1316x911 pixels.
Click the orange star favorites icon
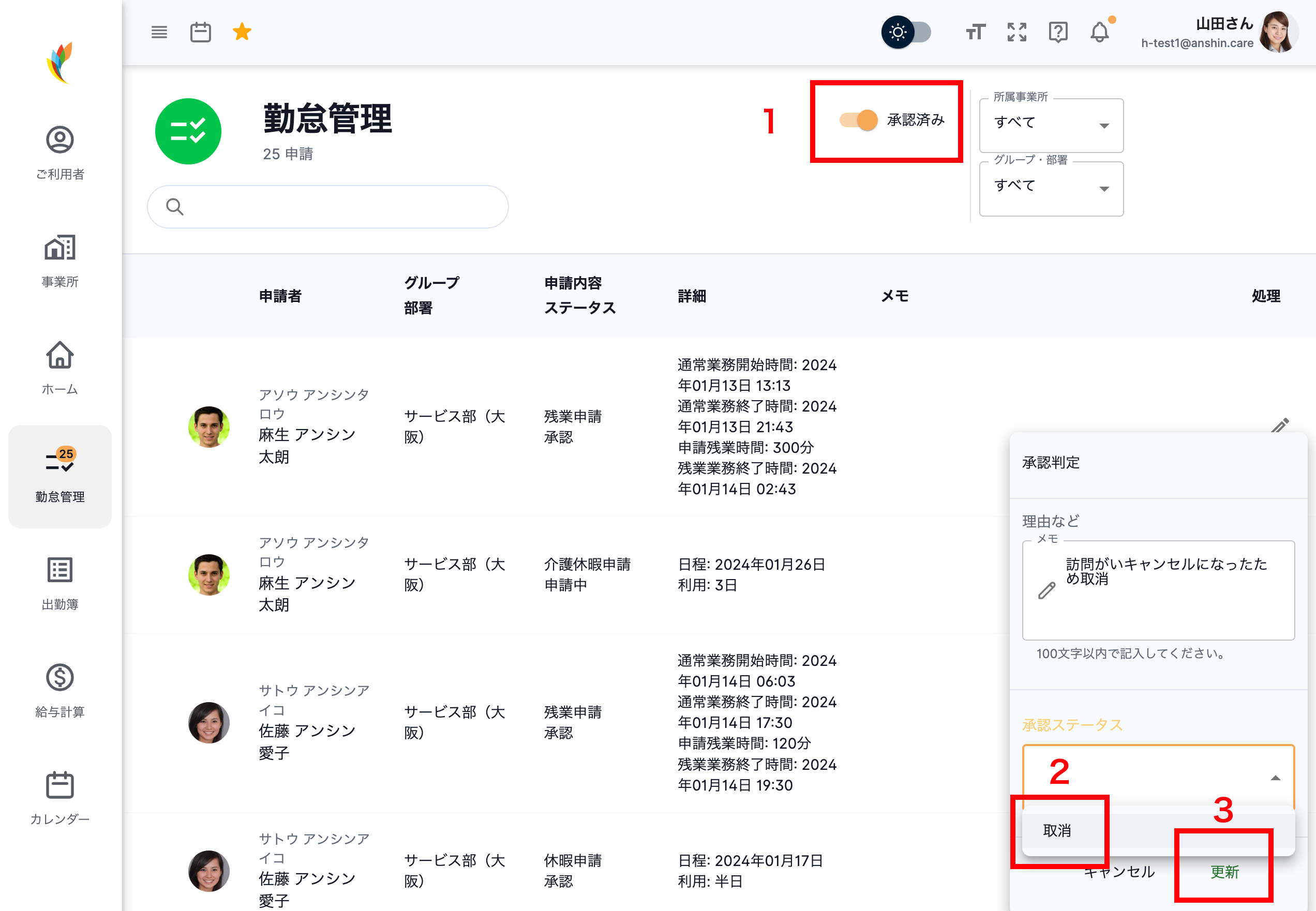click(x=242, y=32)
